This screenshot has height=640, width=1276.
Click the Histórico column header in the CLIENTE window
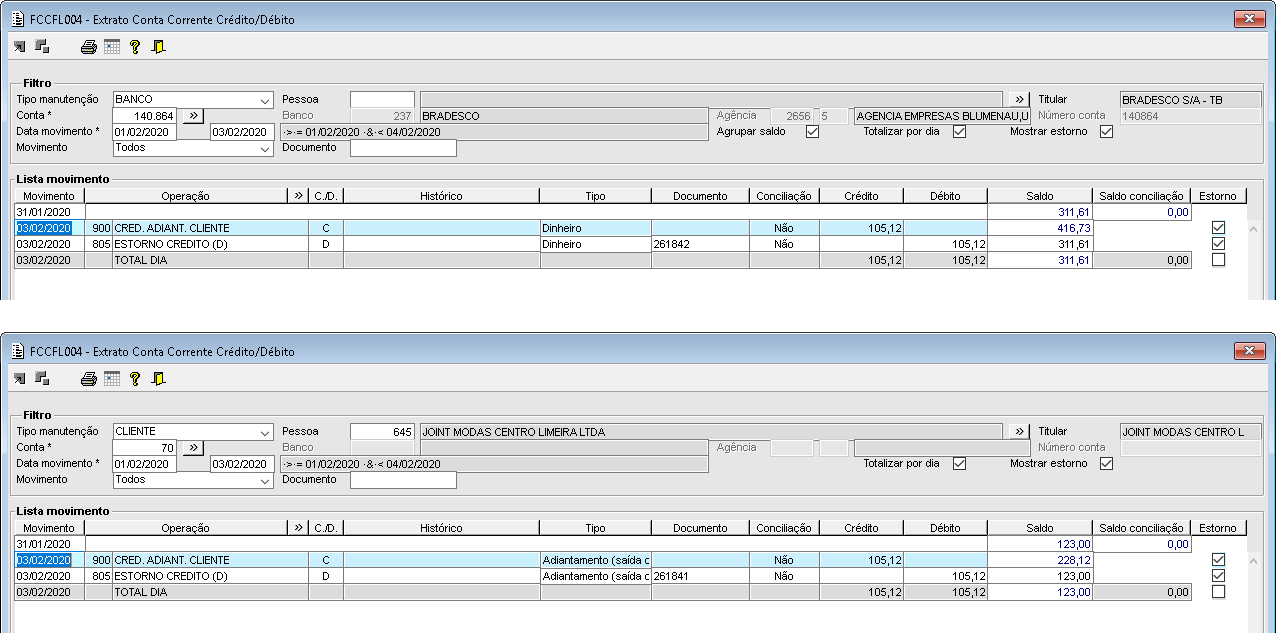pos(441,528)
